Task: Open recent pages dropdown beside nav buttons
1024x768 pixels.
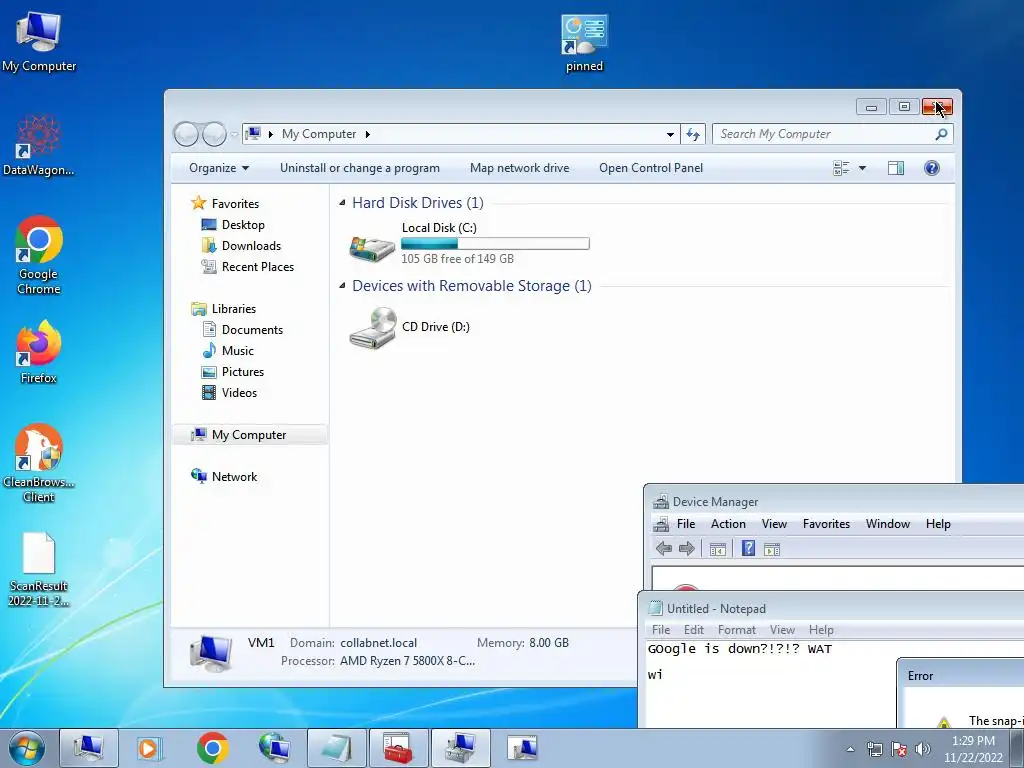Action: click(x=234, y=134)
